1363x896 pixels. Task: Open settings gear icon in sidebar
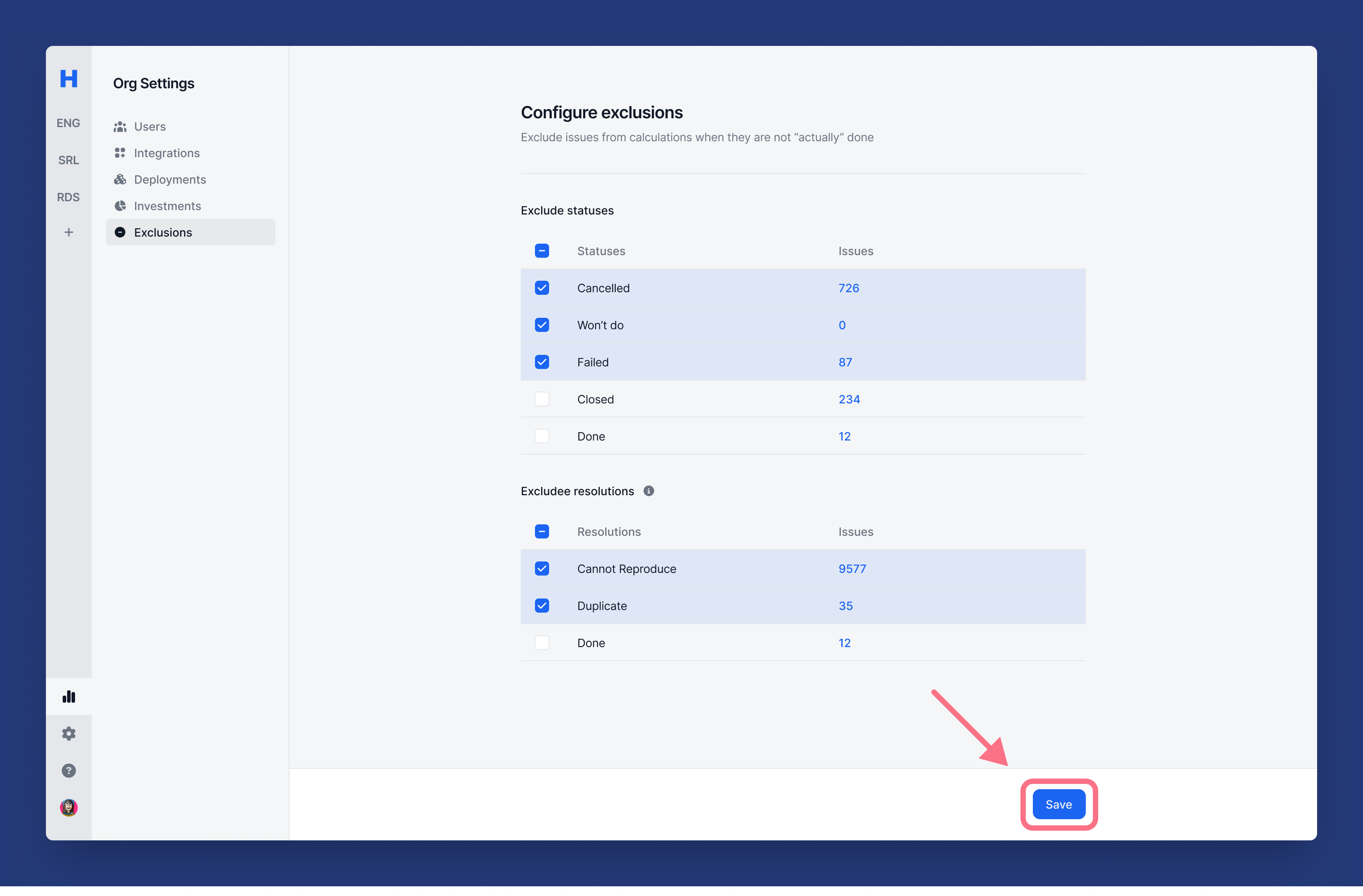click(69, 734)
